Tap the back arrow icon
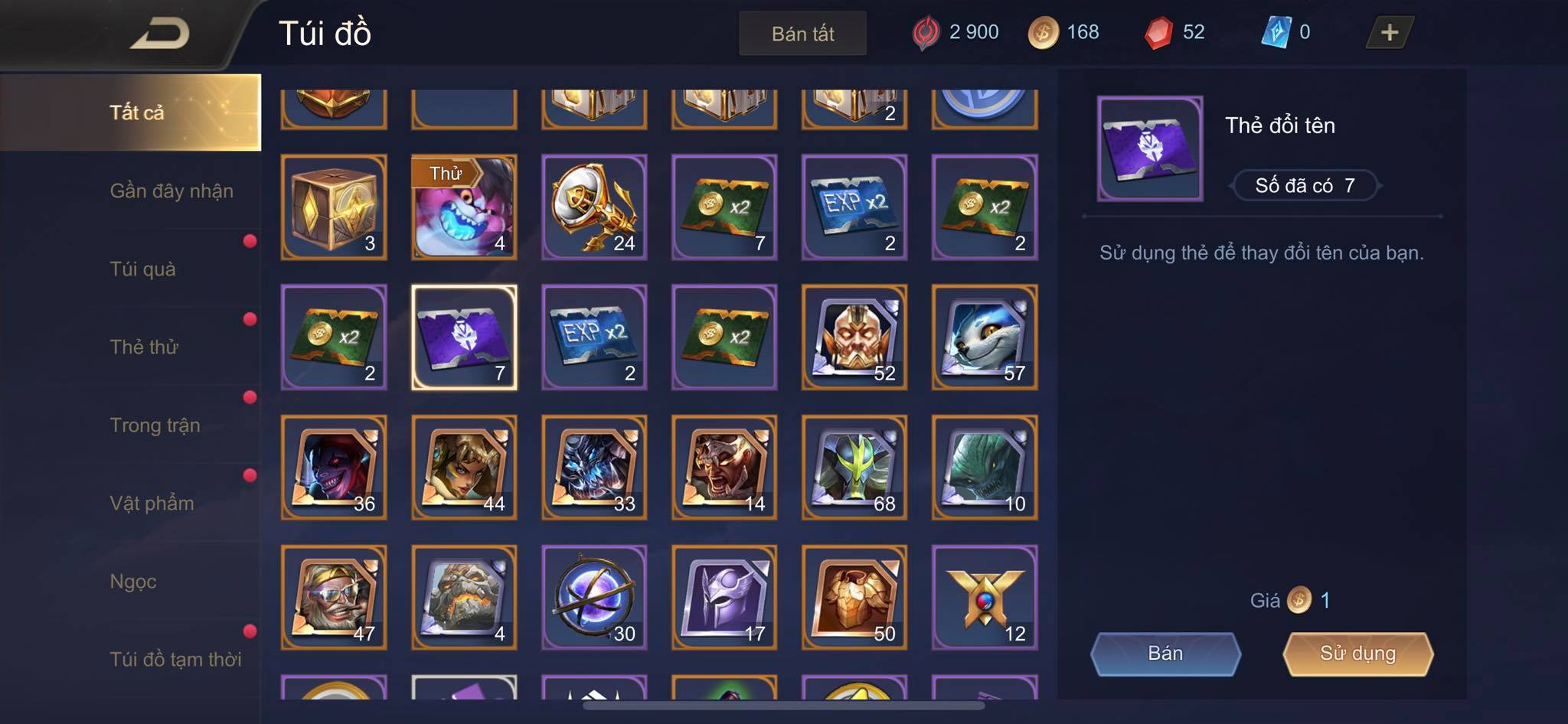The image size is (1568, 724). 160,34
